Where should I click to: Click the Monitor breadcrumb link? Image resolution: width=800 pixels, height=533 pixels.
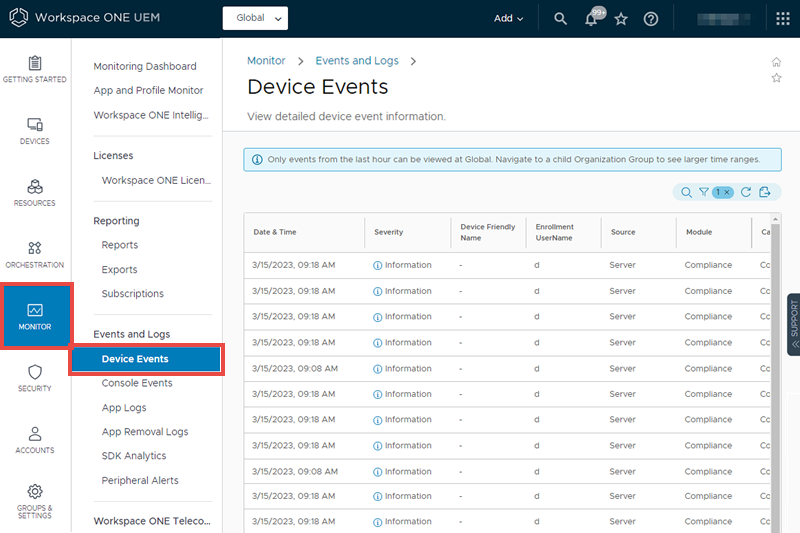266,61
